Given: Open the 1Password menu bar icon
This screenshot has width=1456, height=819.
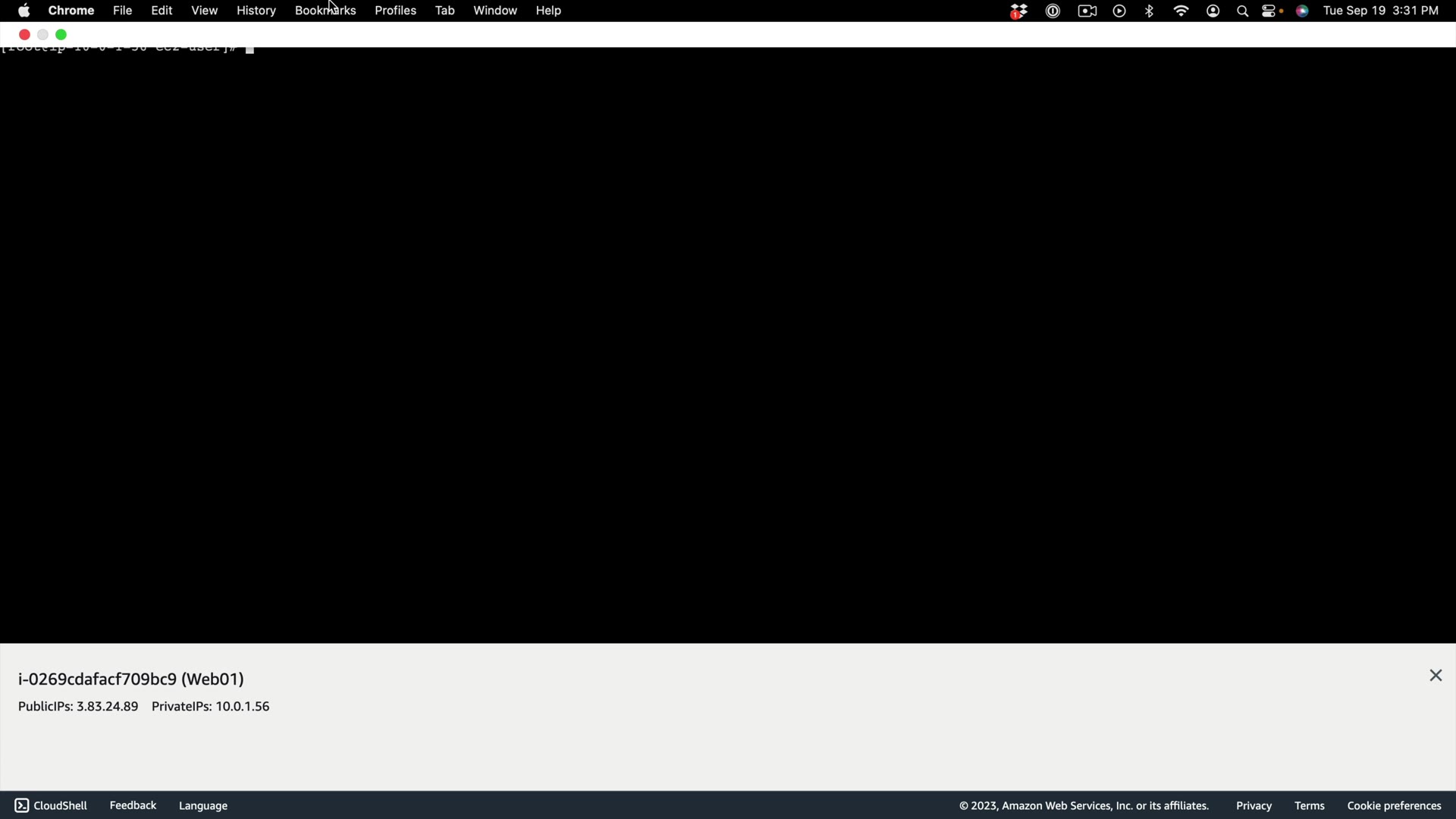Looking at the screenshot, I should coord(1053,11).
